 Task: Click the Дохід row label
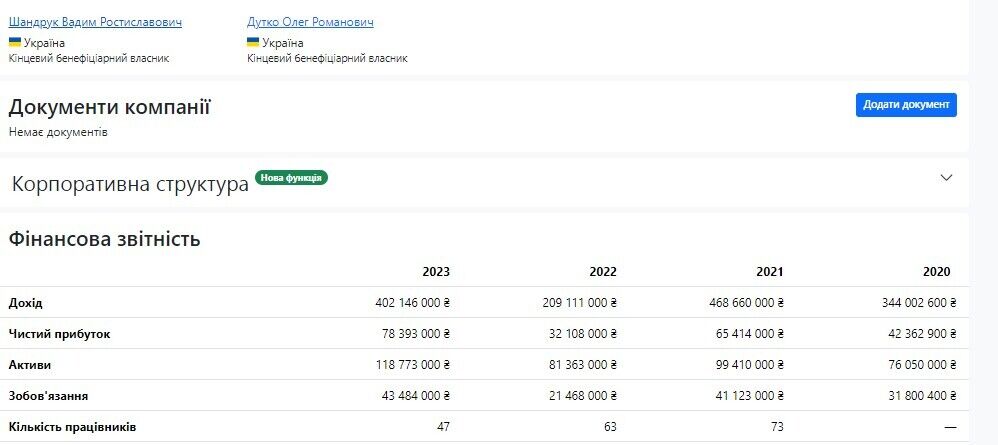pyautogui.click(x=25, y=303)
